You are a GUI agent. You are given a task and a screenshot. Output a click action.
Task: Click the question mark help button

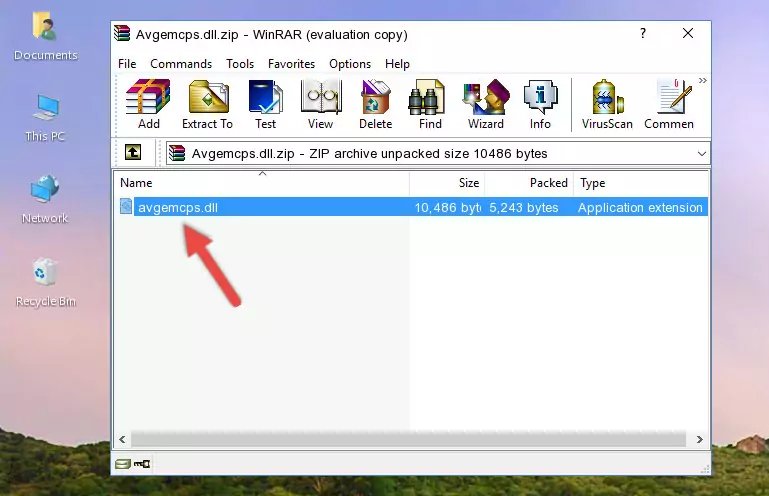click(x=643, y=33)
